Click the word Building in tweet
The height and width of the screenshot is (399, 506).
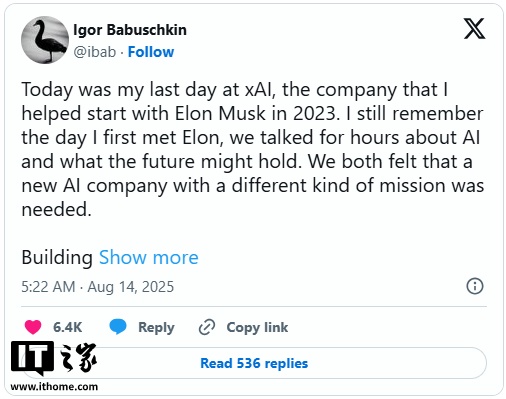pyautogui.click(x=57, y=257)
